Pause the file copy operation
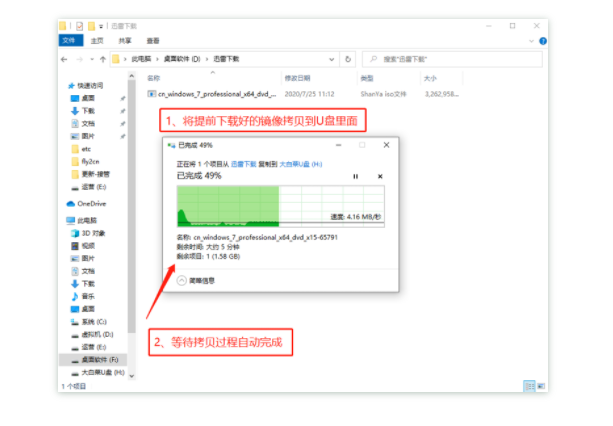This screenshot has height=426, width=613. pos(355,176)
